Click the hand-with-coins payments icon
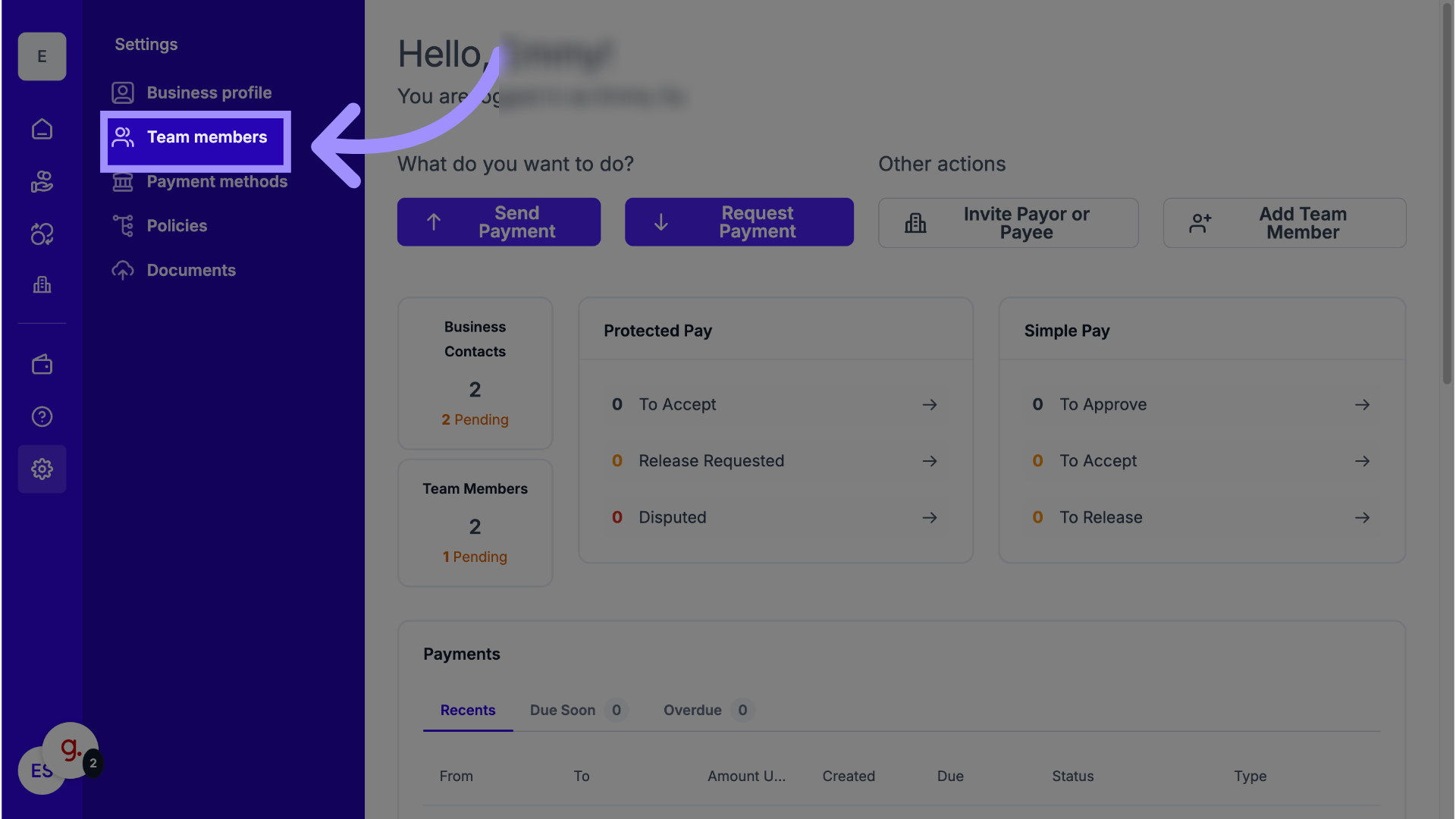The height and width of the screenshot is (819, 1456). click(42, 182)
